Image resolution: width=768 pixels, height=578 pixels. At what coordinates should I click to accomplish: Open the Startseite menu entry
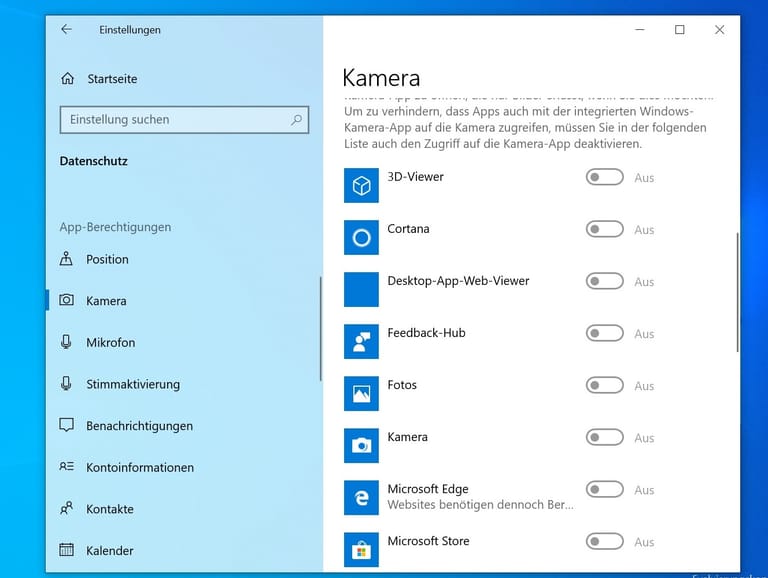click(x=184, y=78)
